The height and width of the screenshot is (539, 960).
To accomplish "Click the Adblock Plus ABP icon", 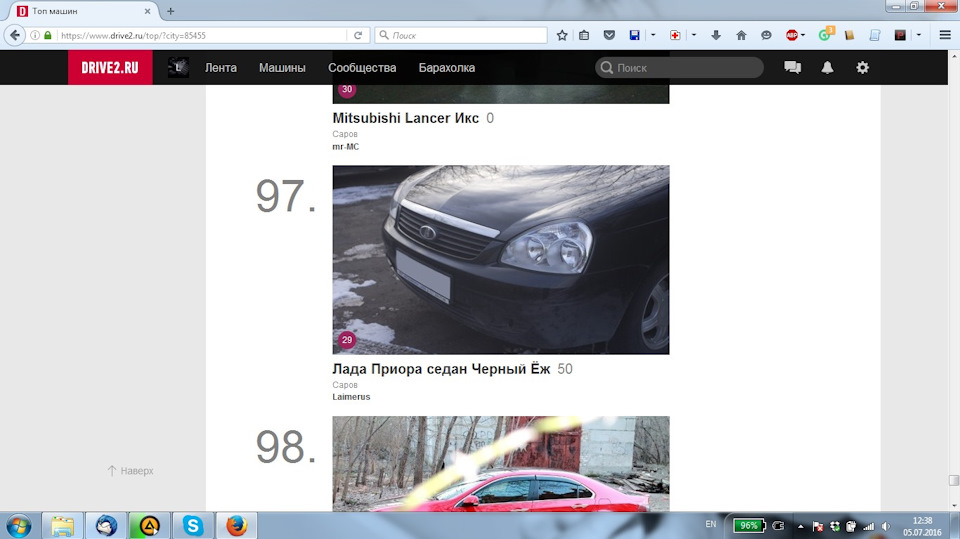I will tap(792, 36).
